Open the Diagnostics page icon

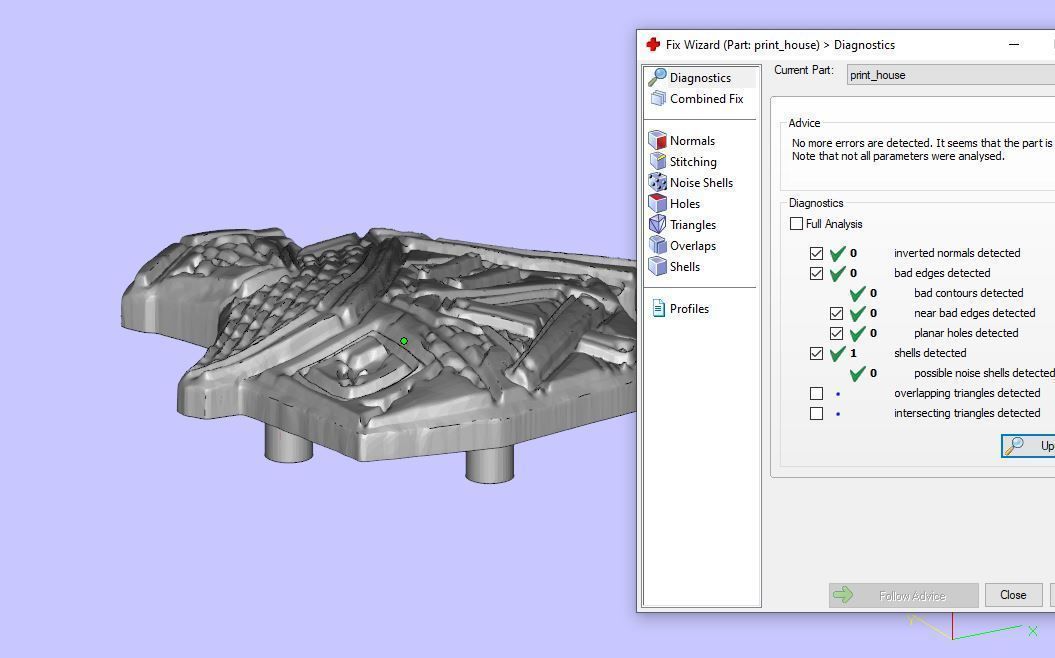click(657, 77)
